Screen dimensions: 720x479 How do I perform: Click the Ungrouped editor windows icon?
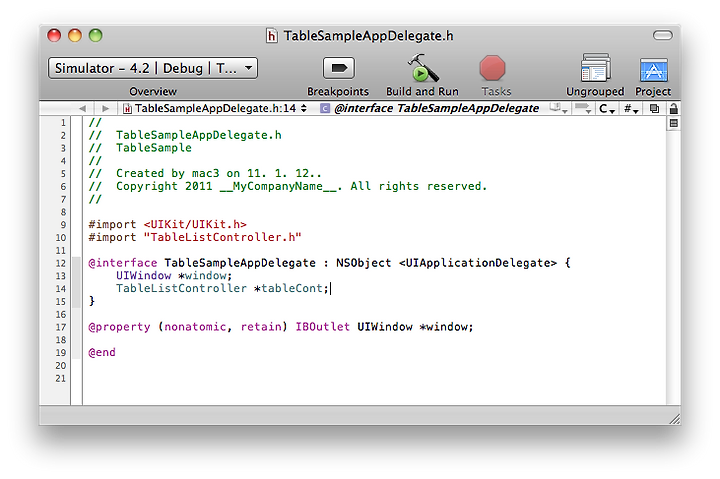point(595,68)
